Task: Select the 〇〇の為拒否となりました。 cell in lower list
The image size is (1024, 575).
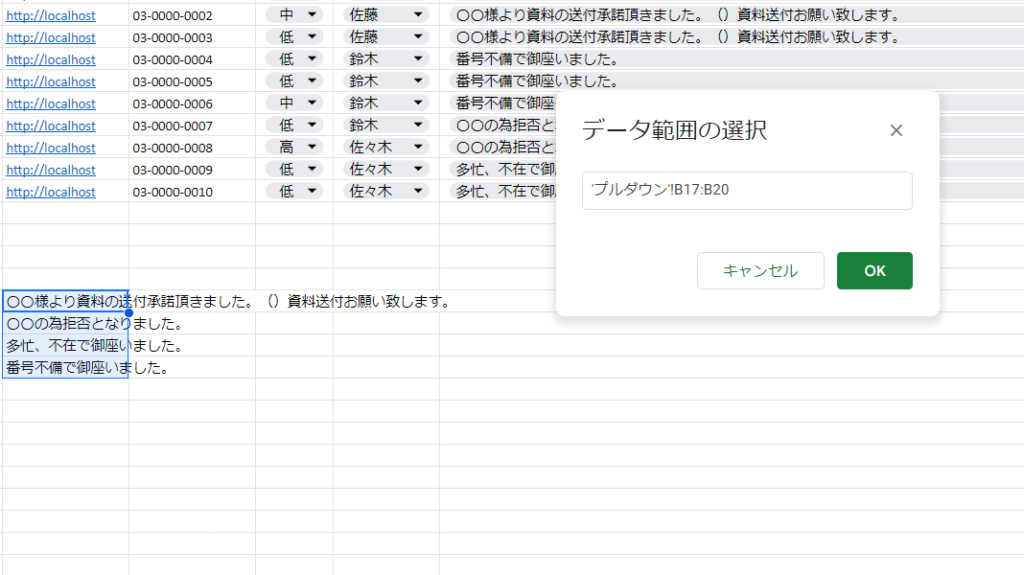Action: pos(65,324)
